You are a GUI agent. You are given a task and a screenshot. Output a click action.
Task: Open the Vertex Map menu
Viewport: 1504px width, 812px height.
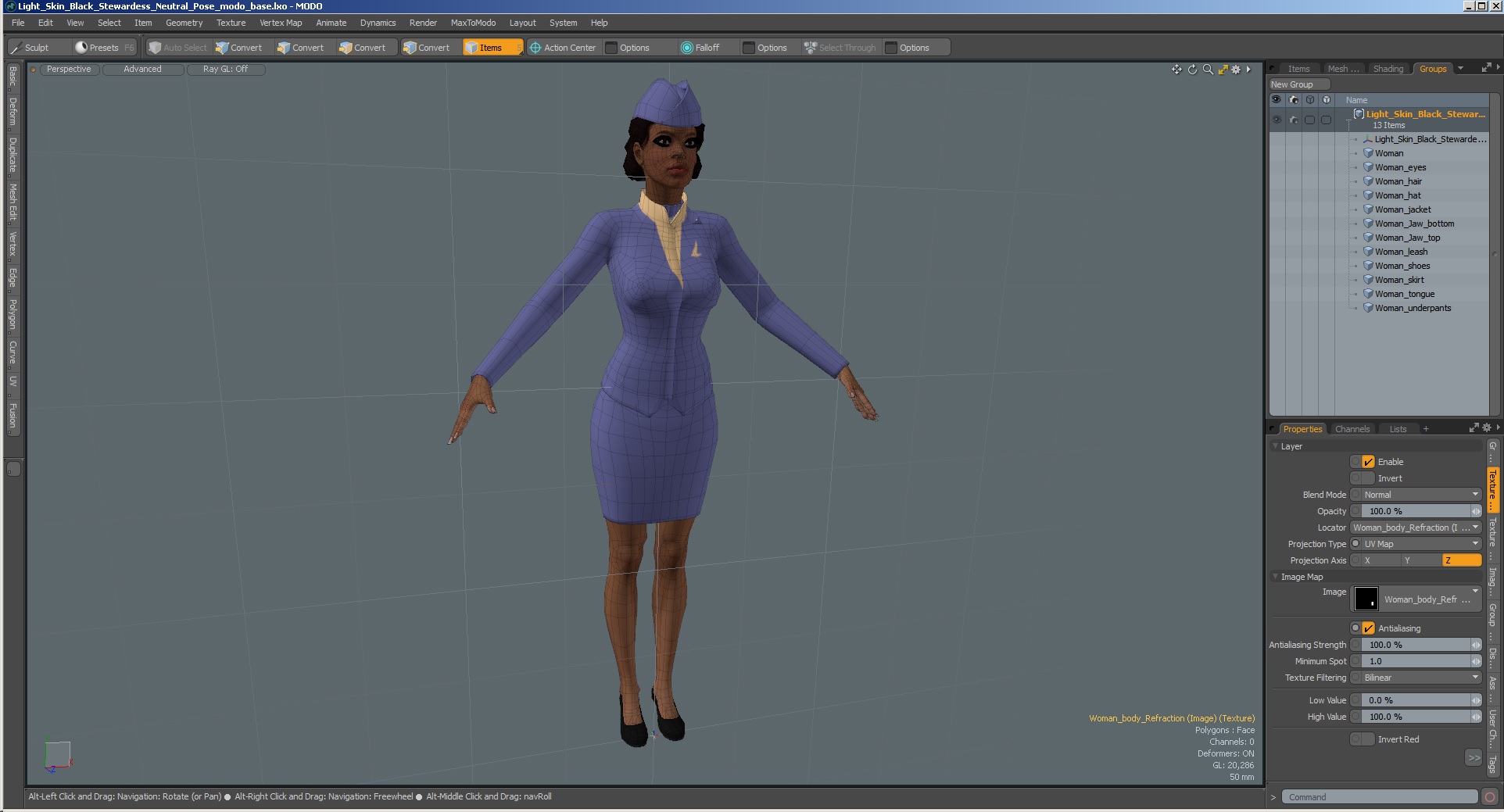(281, 23)
